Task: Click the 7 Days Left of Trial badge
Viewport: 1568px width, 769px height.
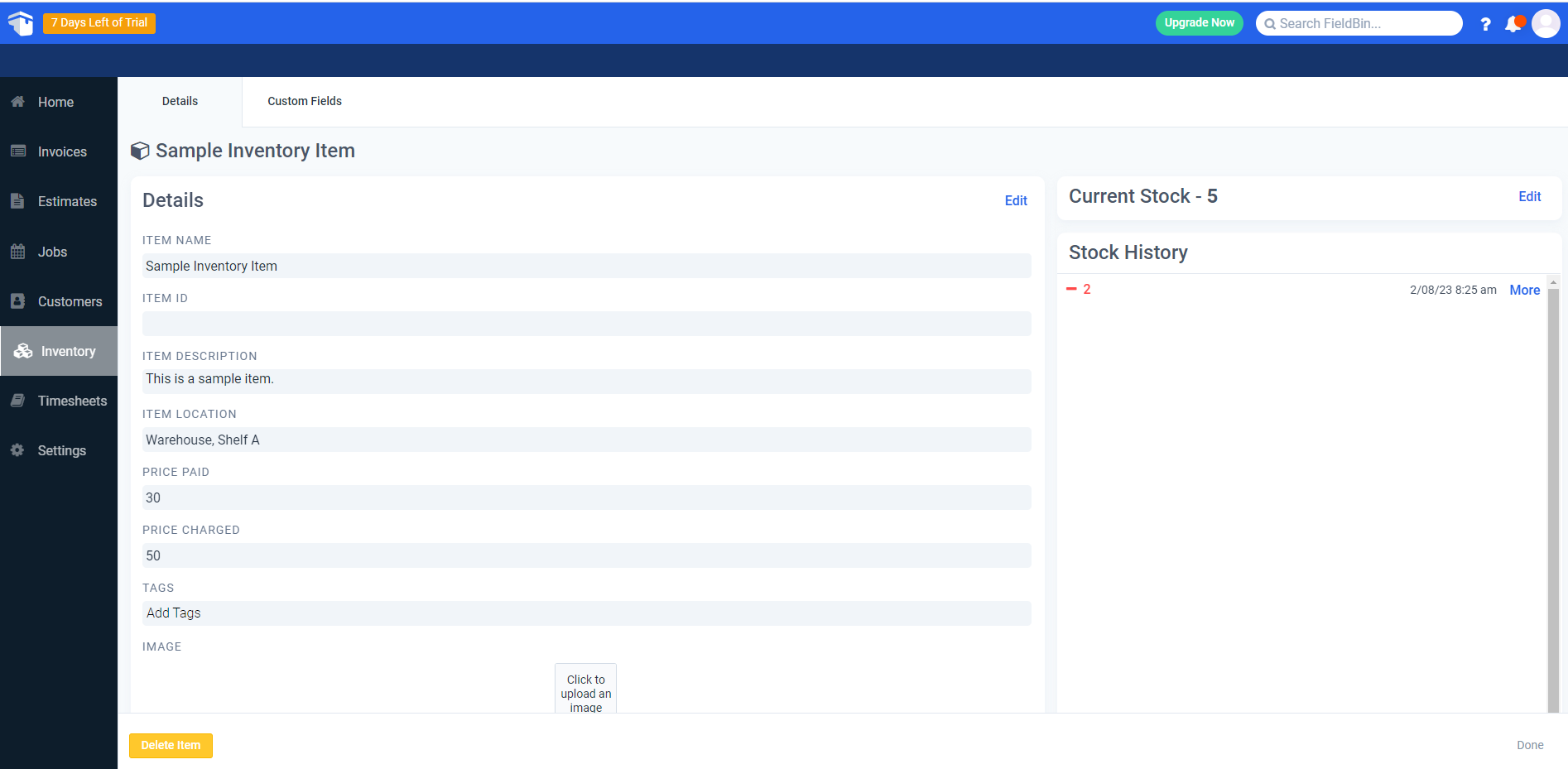Action: 99,23
